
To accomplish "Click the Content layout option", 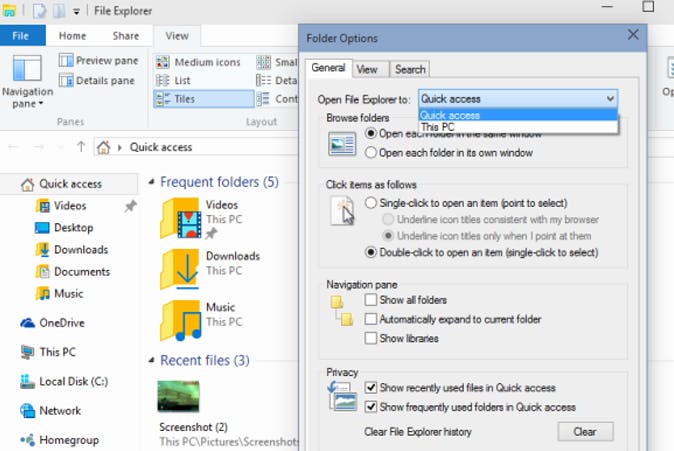I will (x=277, y=99).
